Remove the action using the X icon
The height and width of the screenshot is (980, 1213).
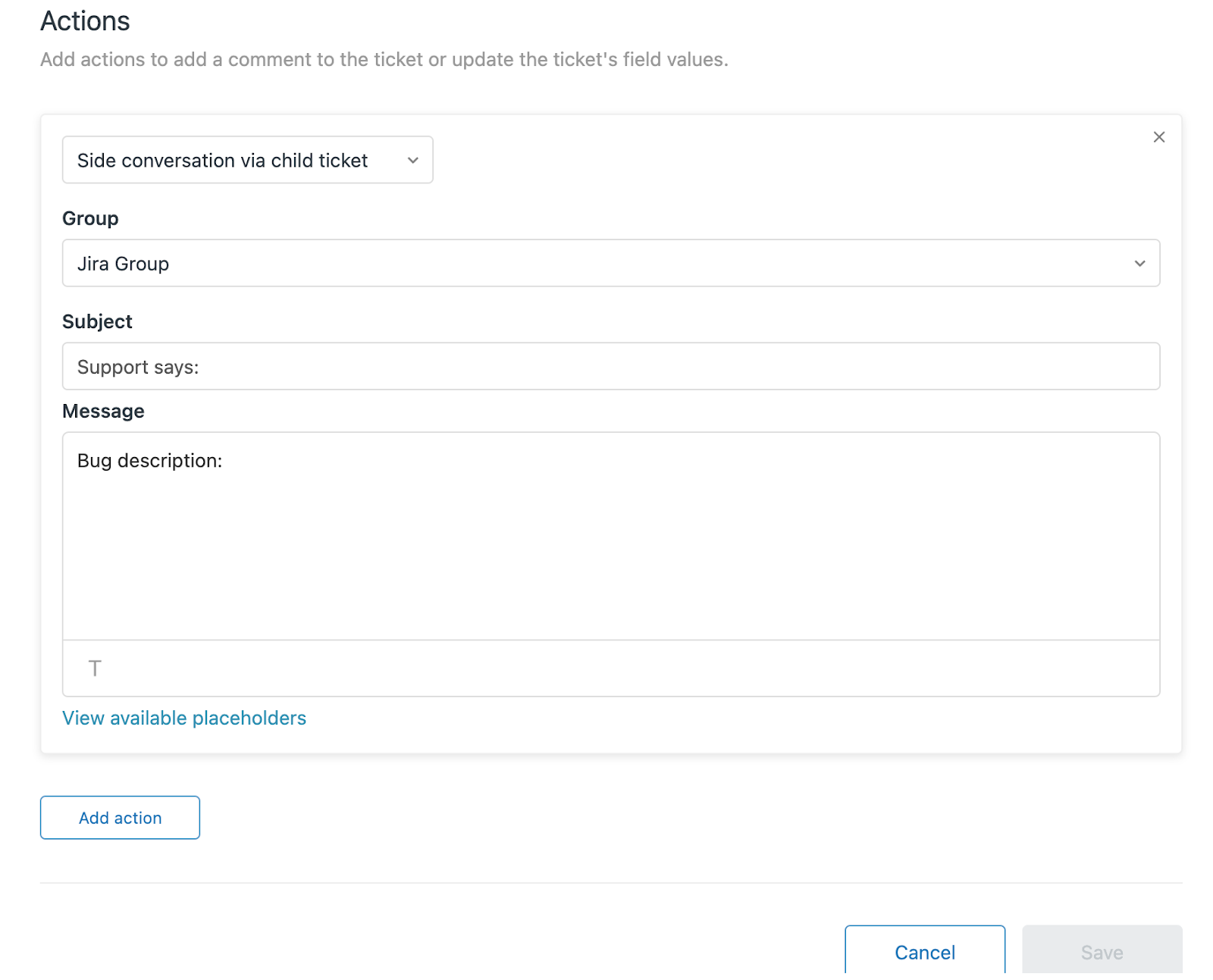[1158, 137]
